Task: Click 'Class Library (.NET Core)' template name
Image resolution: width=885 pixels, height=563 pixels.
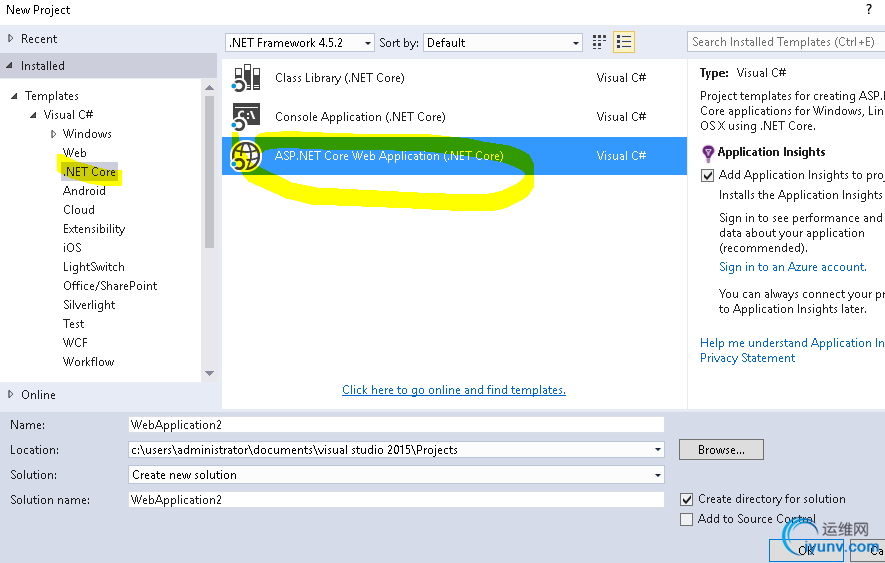Action: [340, 78]
